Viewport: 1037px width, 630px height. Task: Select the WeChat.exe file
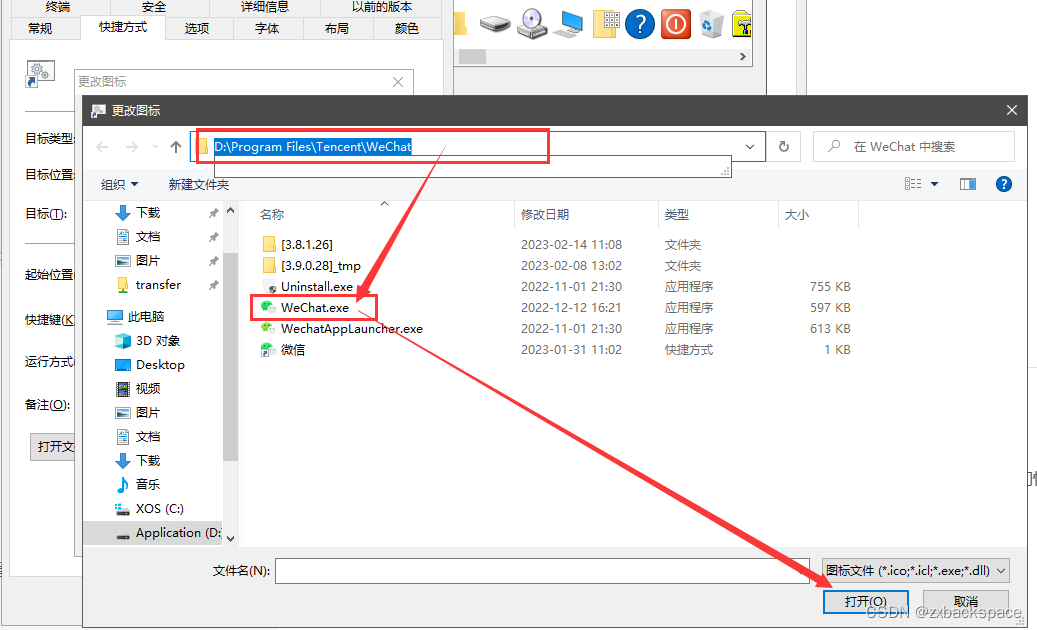coord(314,307)
